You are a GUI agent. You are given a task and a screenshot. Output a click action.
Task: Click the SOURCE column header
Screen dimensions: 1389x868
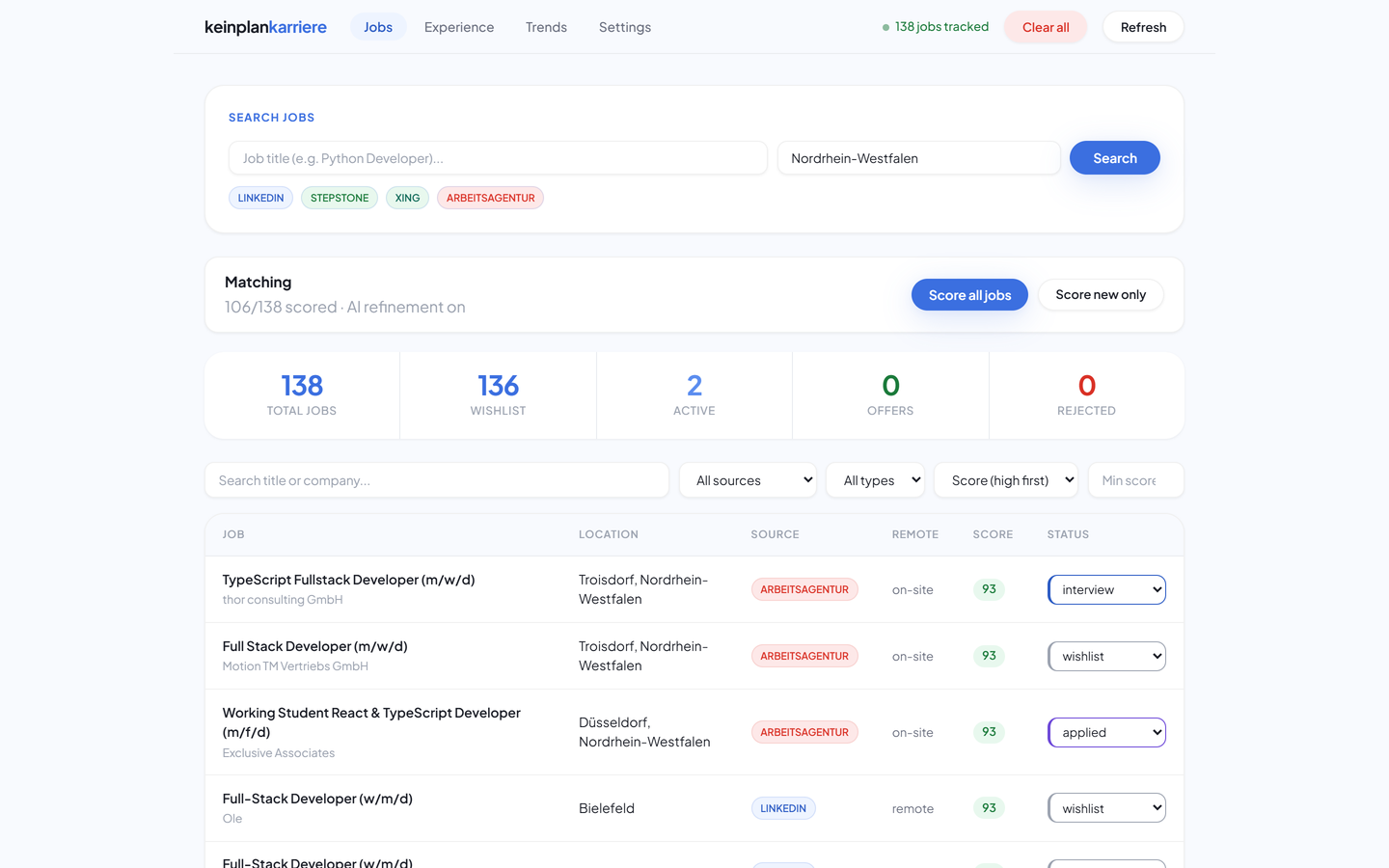tap(775, 534)
